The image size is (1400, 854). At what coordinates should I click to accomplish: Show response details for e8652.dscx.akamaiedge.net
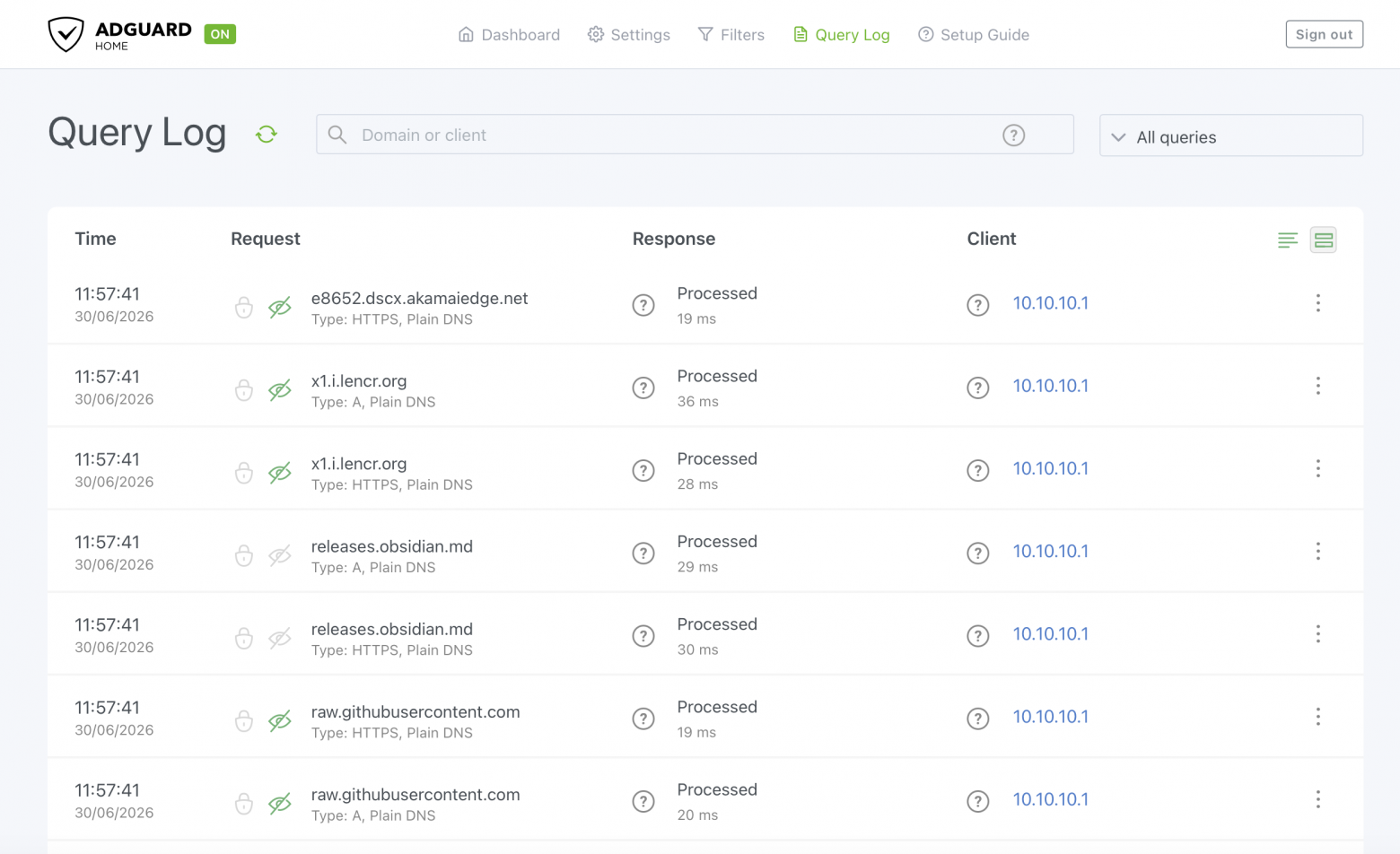pyautogui.click(x=643, y=305)
